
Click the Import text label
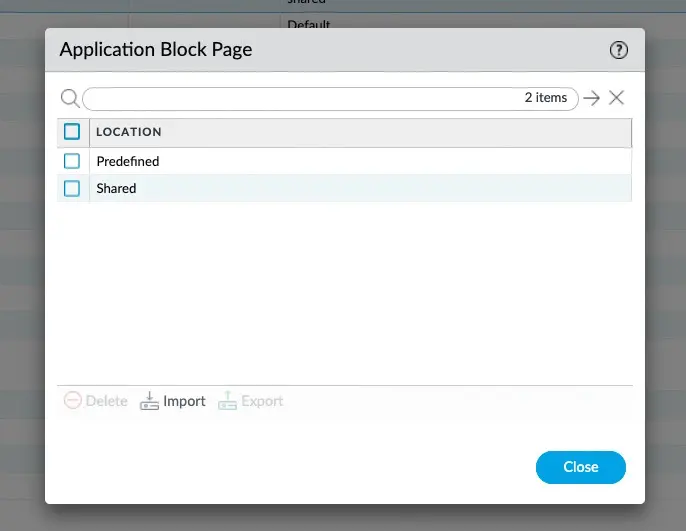click(184, 401)
